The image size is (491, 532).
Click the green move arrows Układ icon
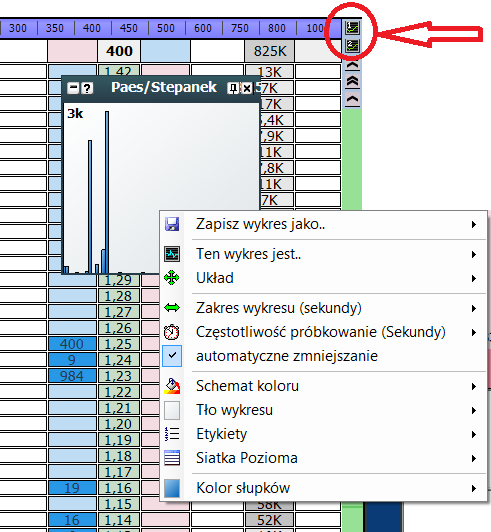click(172, 278)
